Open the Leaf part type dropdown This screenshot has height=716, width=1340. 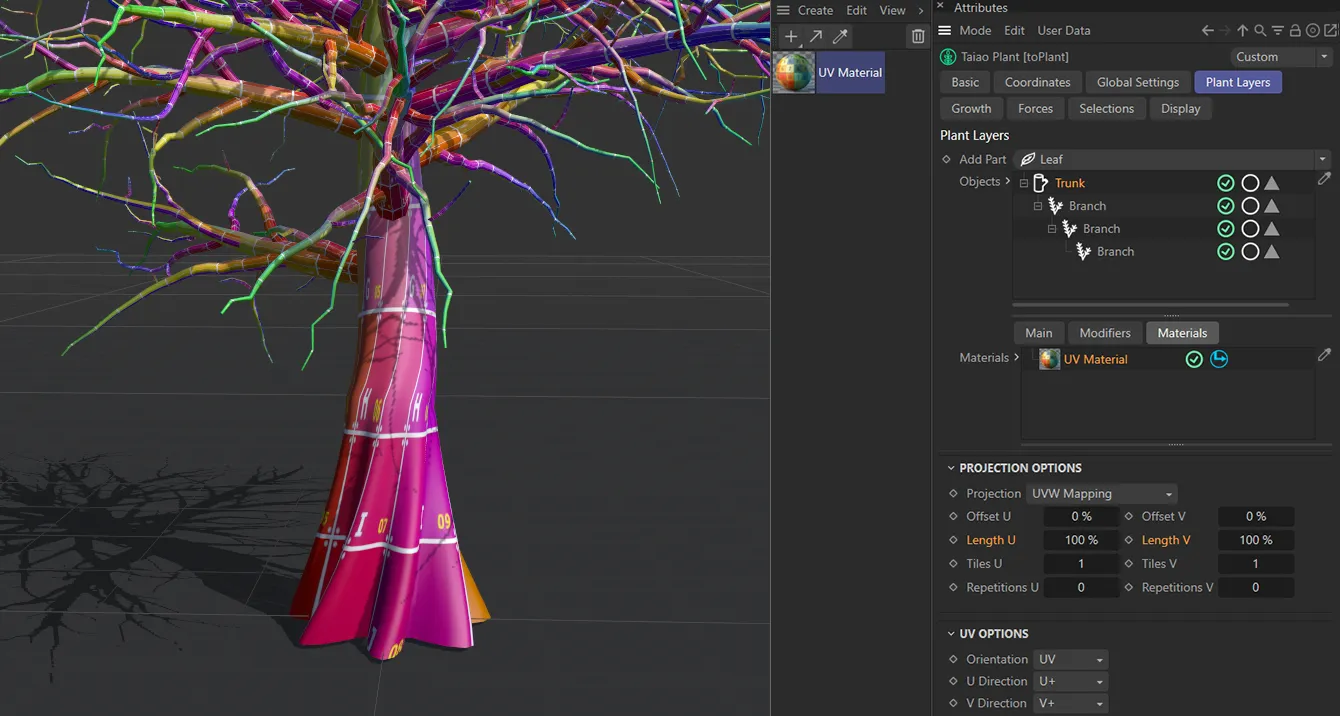tap(1322, 158)
